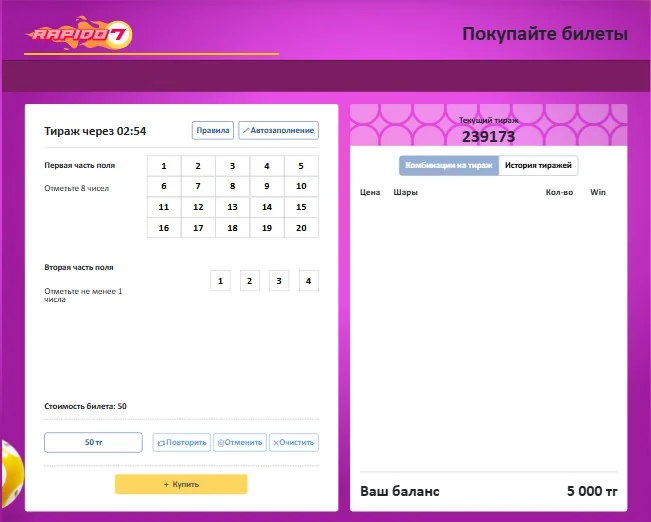Click Очистить clear button

click(x=294, y=443)
